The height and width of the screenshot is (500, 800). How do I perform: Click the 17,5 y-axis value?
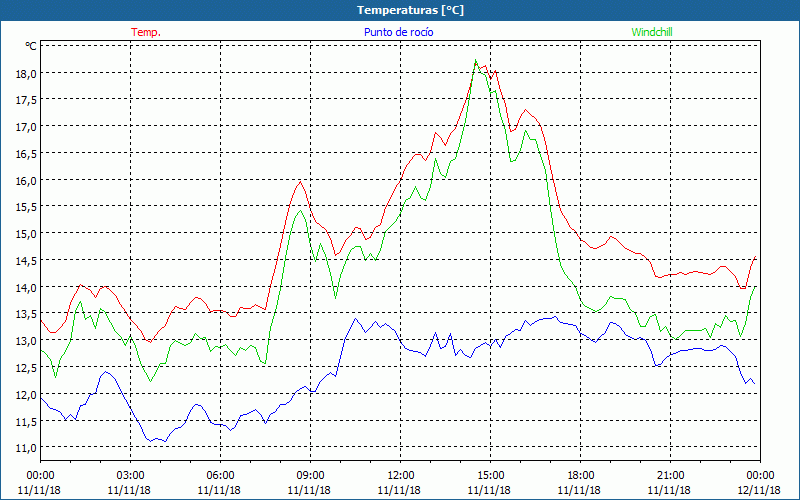(27, 100)
